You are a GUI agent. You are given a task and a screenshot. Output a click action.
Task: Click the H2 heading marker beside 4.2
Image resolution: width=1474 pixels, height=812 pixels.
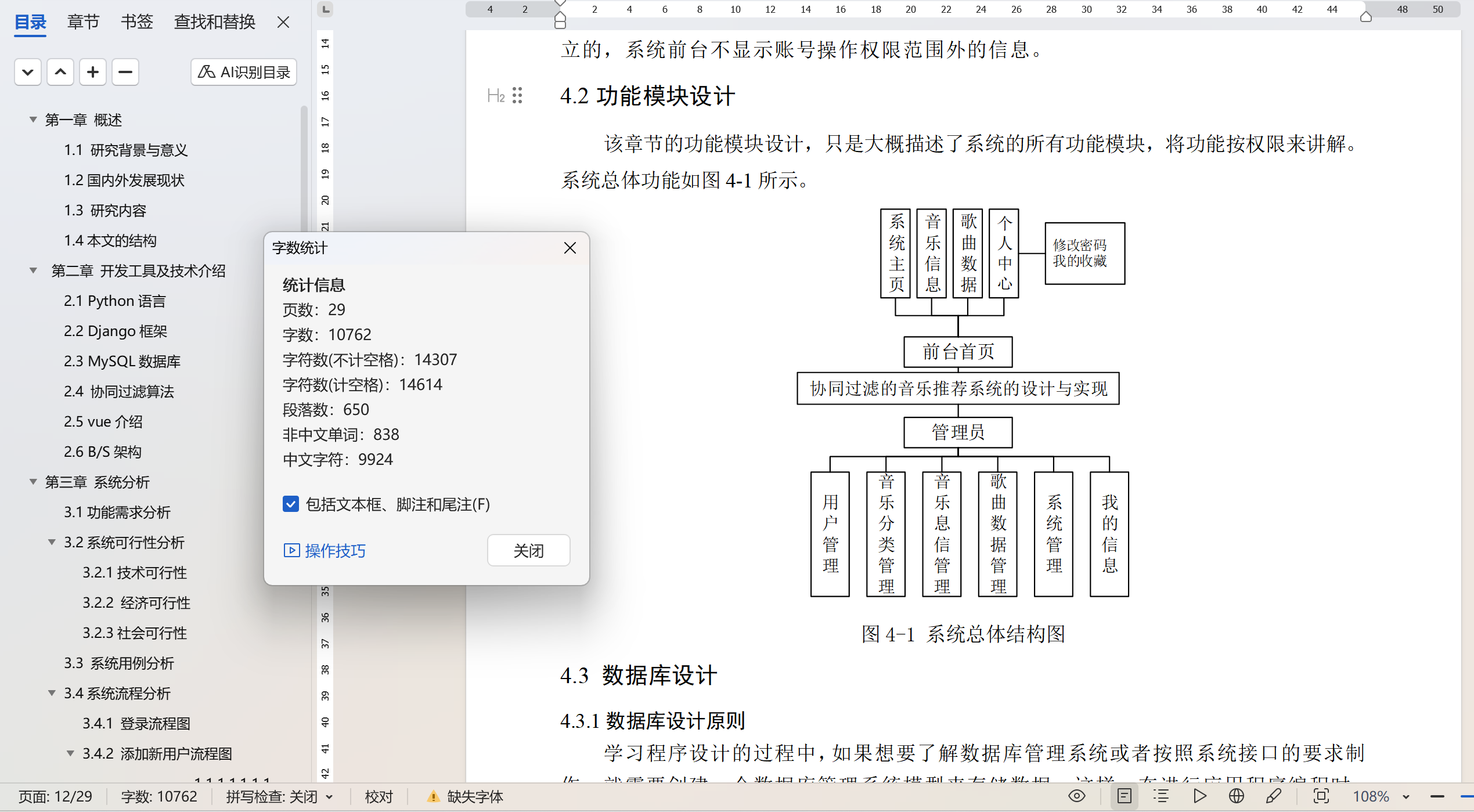(496, 96)
